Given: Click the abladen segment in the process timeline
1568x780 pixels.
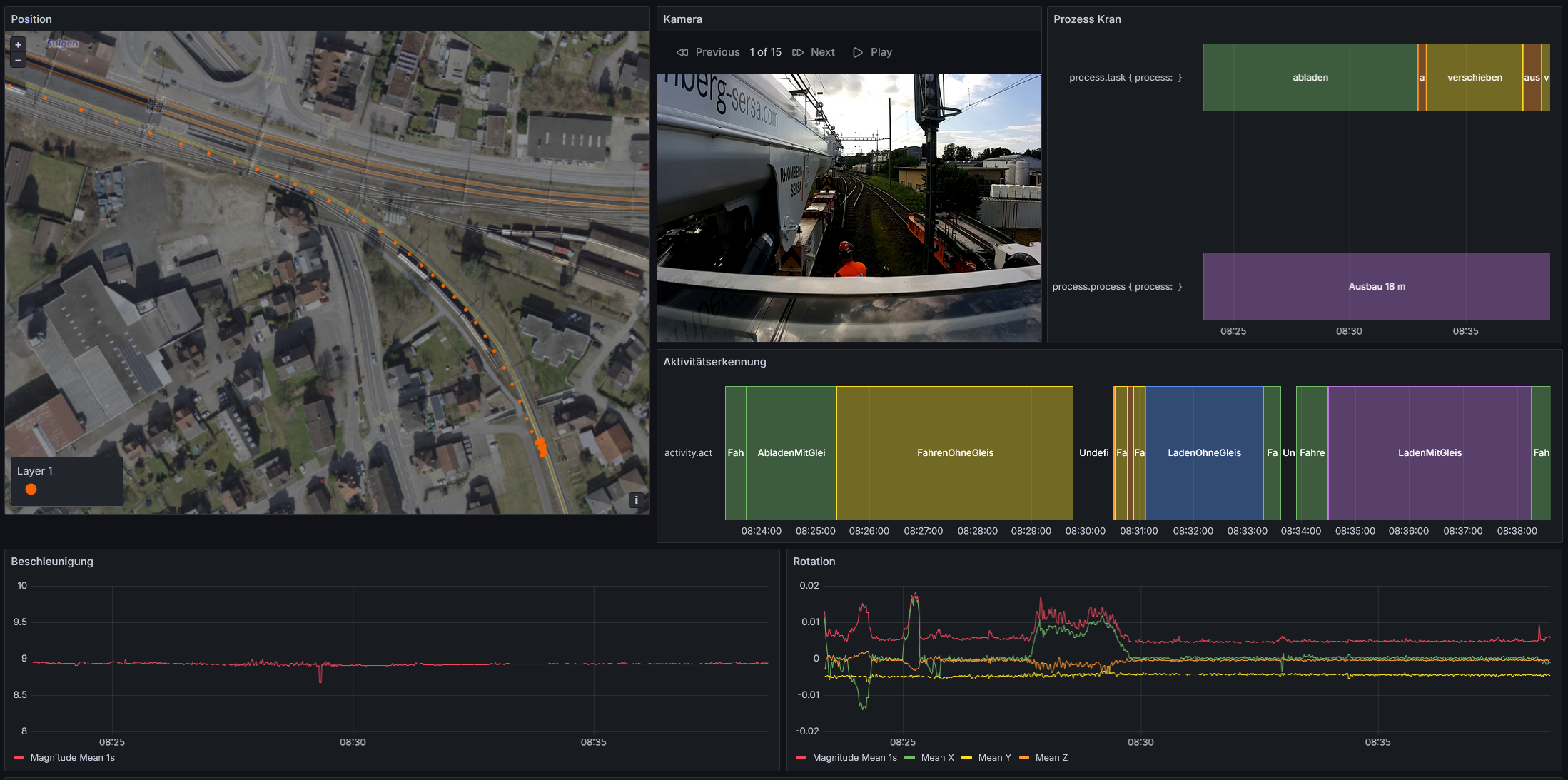Looking at the screenshot, I should point(1310,78).
